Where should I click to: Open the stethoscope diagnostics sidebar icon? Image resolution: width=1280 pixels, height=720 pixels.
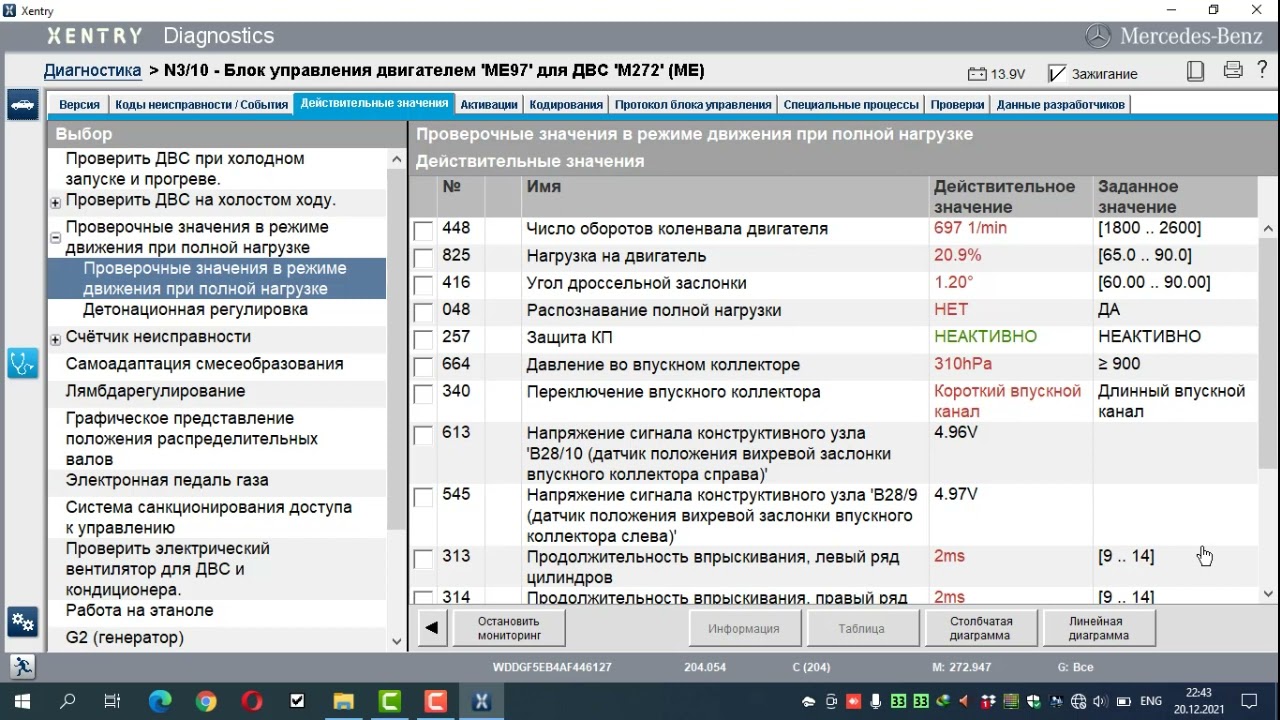click(x=22, y=362)
